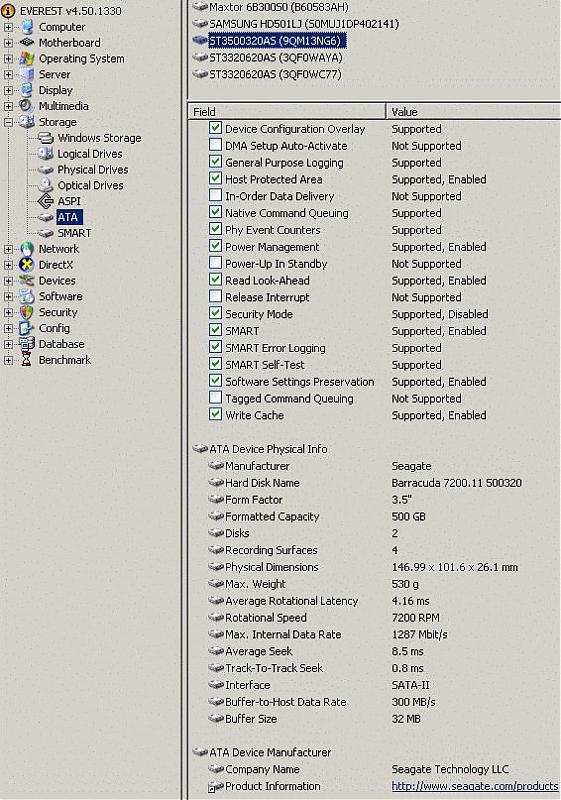Click the ATA Device Manufacturer header
The width and height of the screenshot is (561, 800).
[270, 752]
